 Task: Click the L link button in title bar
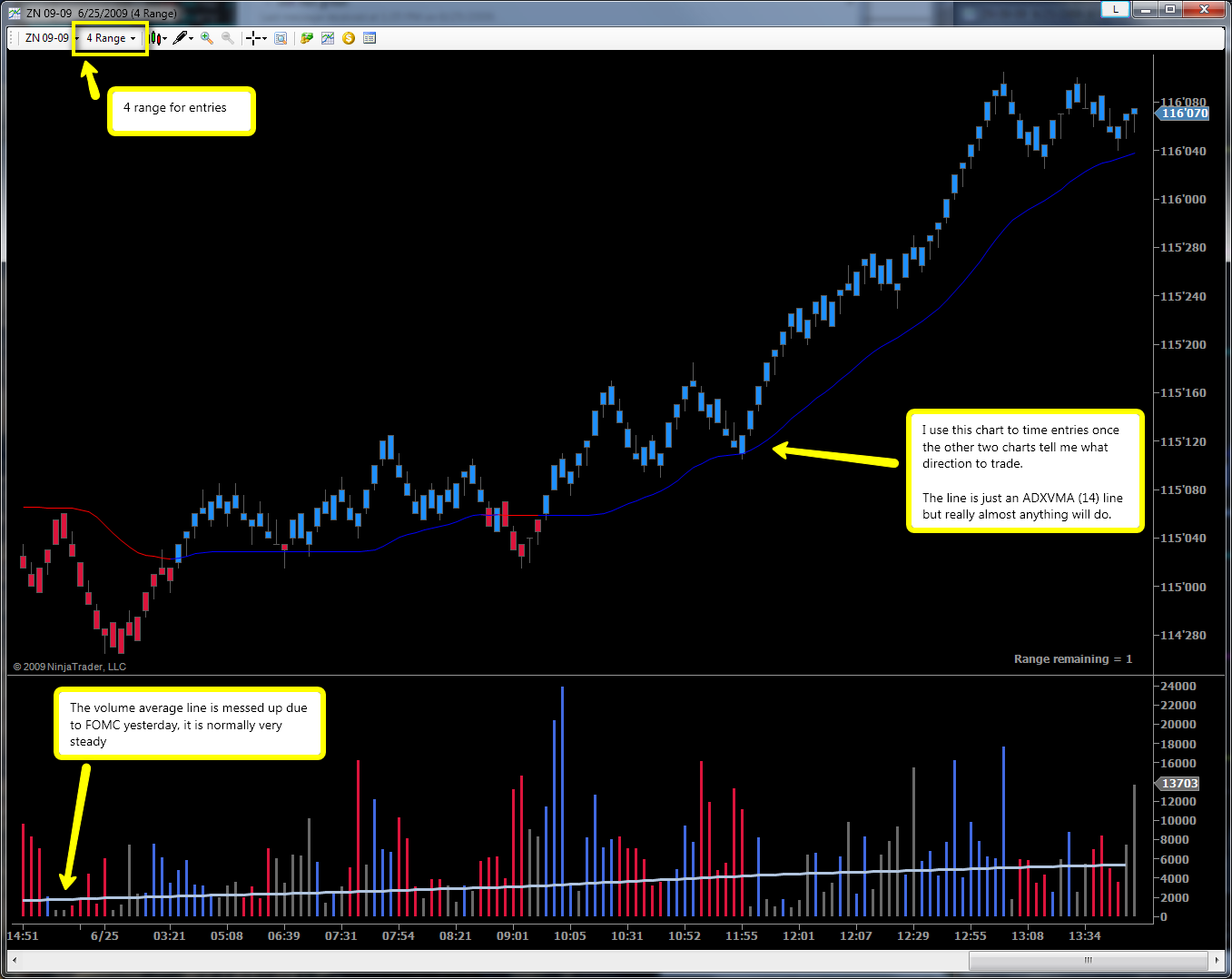point(1115,9)
